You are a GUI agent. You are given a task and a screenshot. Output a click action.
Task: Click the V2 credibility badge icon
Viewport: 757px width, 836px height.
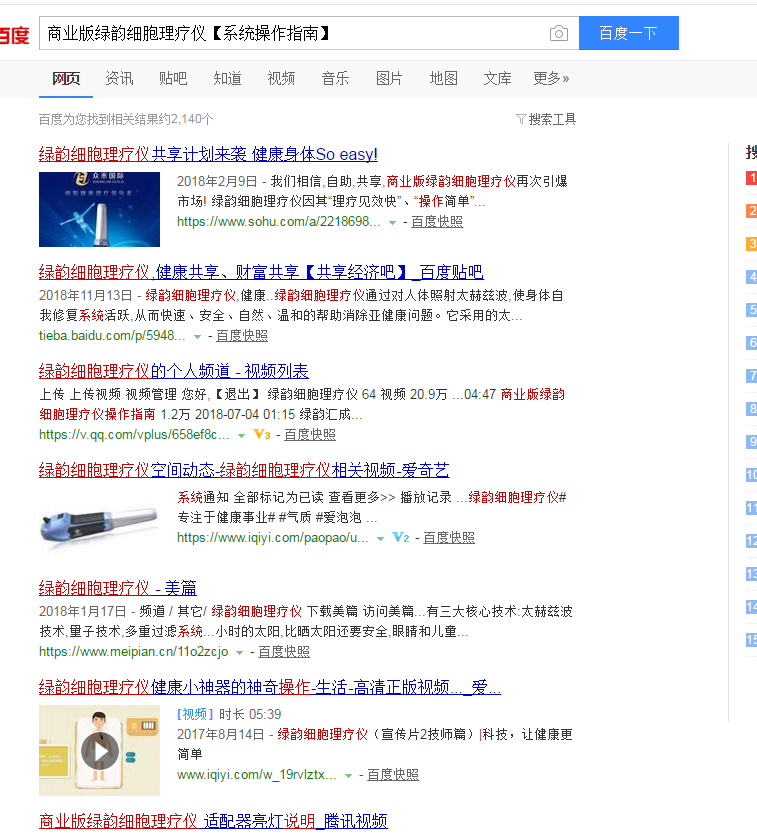(400, 538)
